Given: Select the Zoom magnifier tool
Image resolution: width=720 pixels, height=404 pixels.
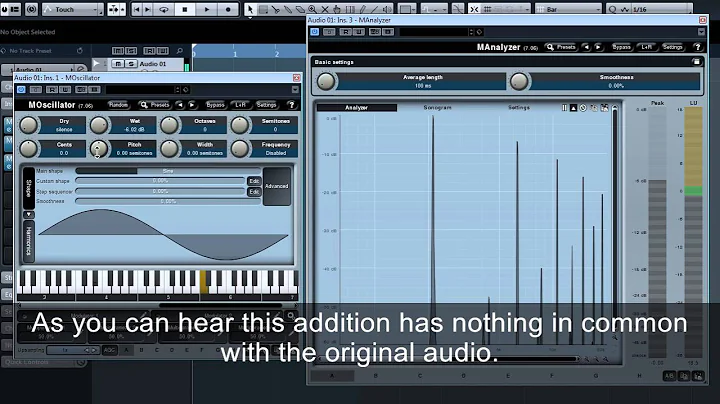Looking at the screenshot, I should pos(312,9).
